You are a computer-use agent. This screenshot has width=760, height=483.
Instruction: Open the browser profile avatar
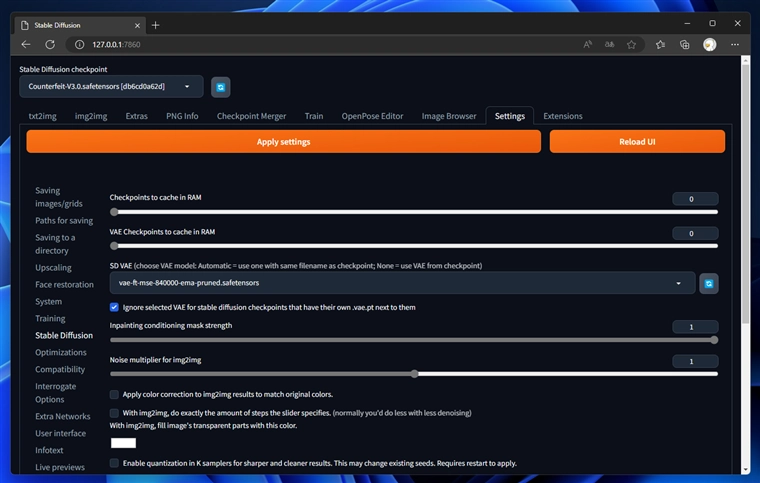[x=710, y=45]
